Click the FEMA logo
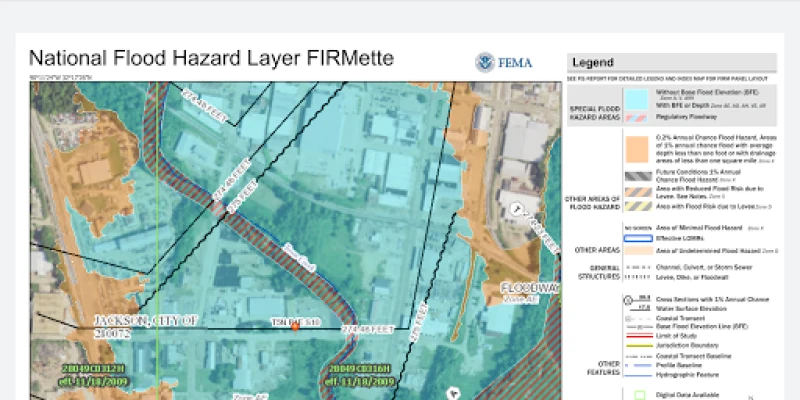Viewport: 800px width, 400px height. pos(504,62)
